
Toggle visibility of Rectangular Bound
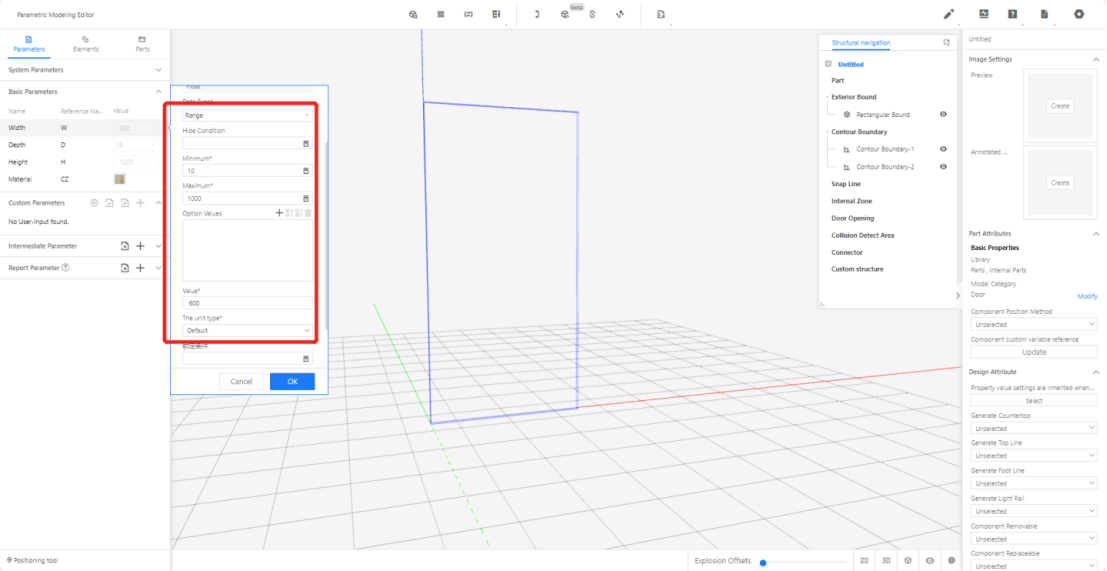[x=943, y=115]
